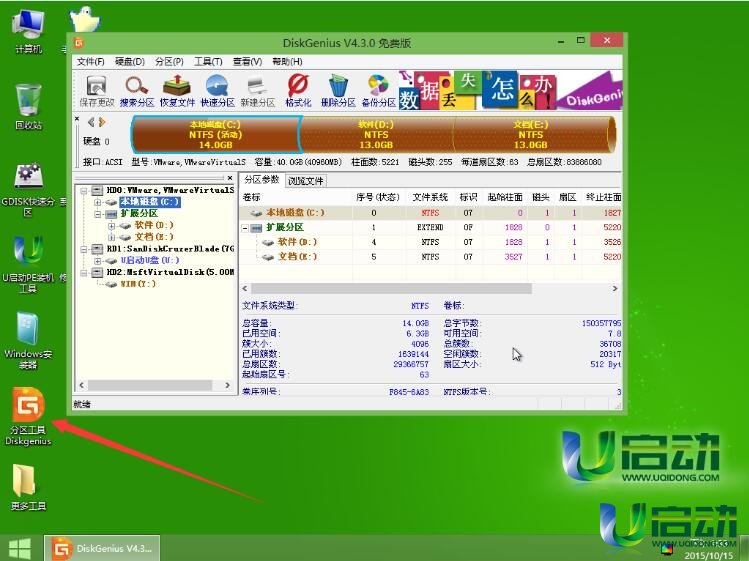Click Start Cylinder (起始柱面) column header

(505, 197)
